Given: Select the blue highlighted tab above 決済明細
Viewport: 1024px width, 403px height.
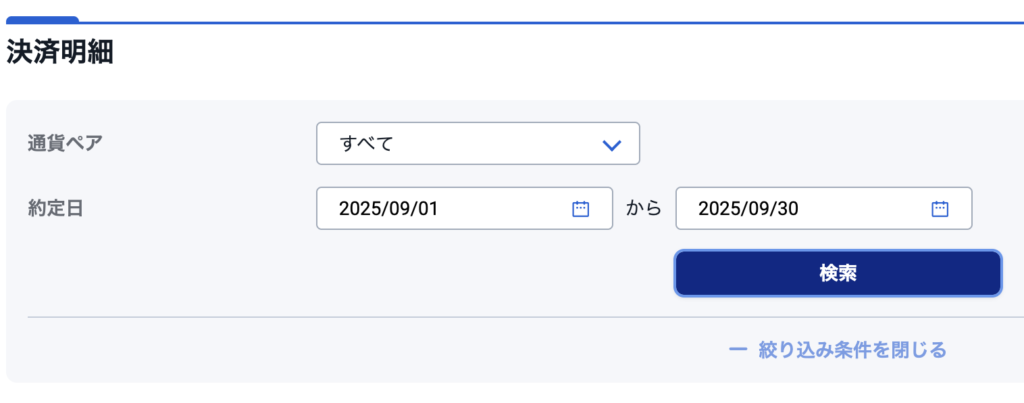Looking at the screenshot, I should (42, 19).
